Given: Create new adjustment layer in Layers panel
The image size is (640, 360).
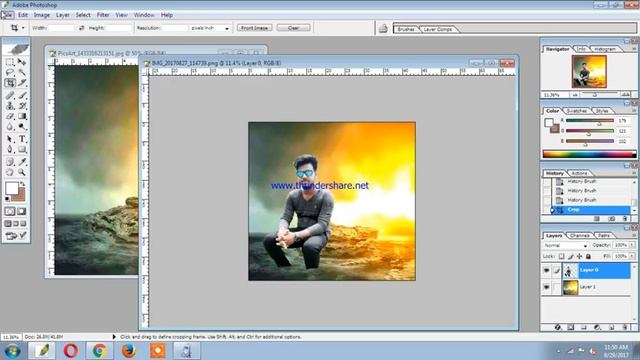Looking at the screenshot, I should (598, 327).
